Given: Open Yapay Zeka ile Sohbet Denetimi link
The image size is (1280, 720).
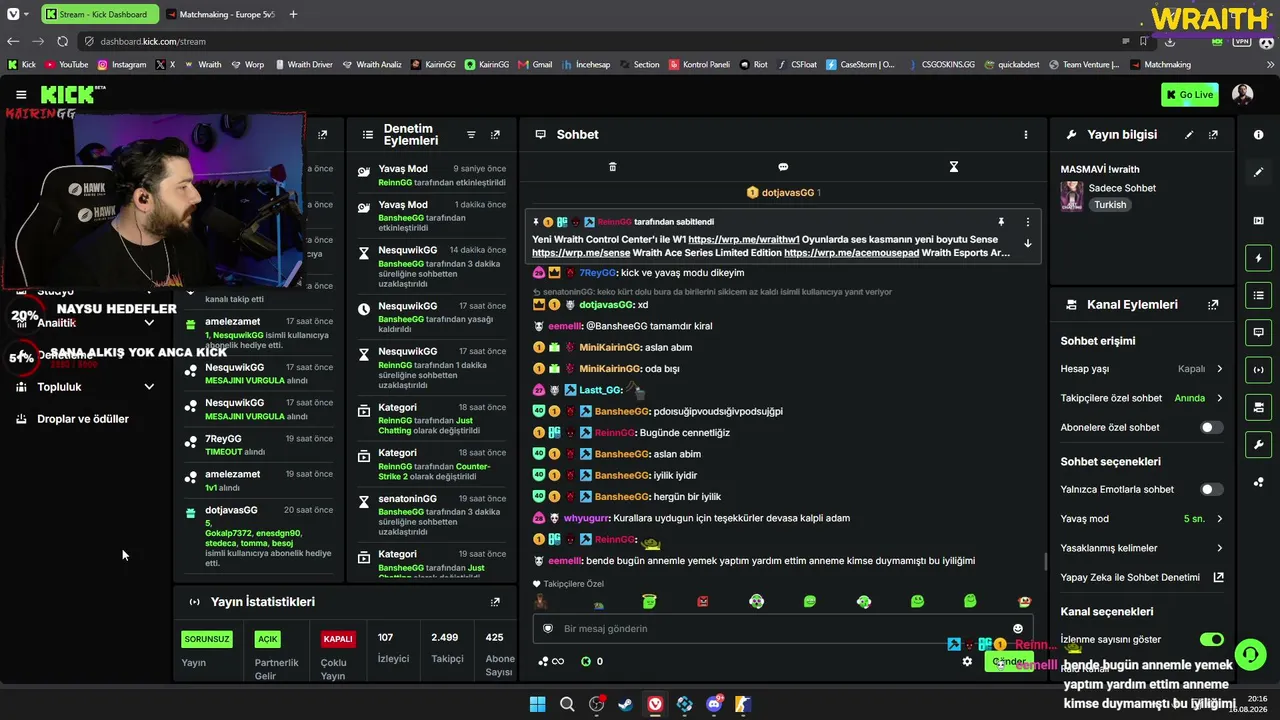Looking at the screenshot, I should 1142,578.
